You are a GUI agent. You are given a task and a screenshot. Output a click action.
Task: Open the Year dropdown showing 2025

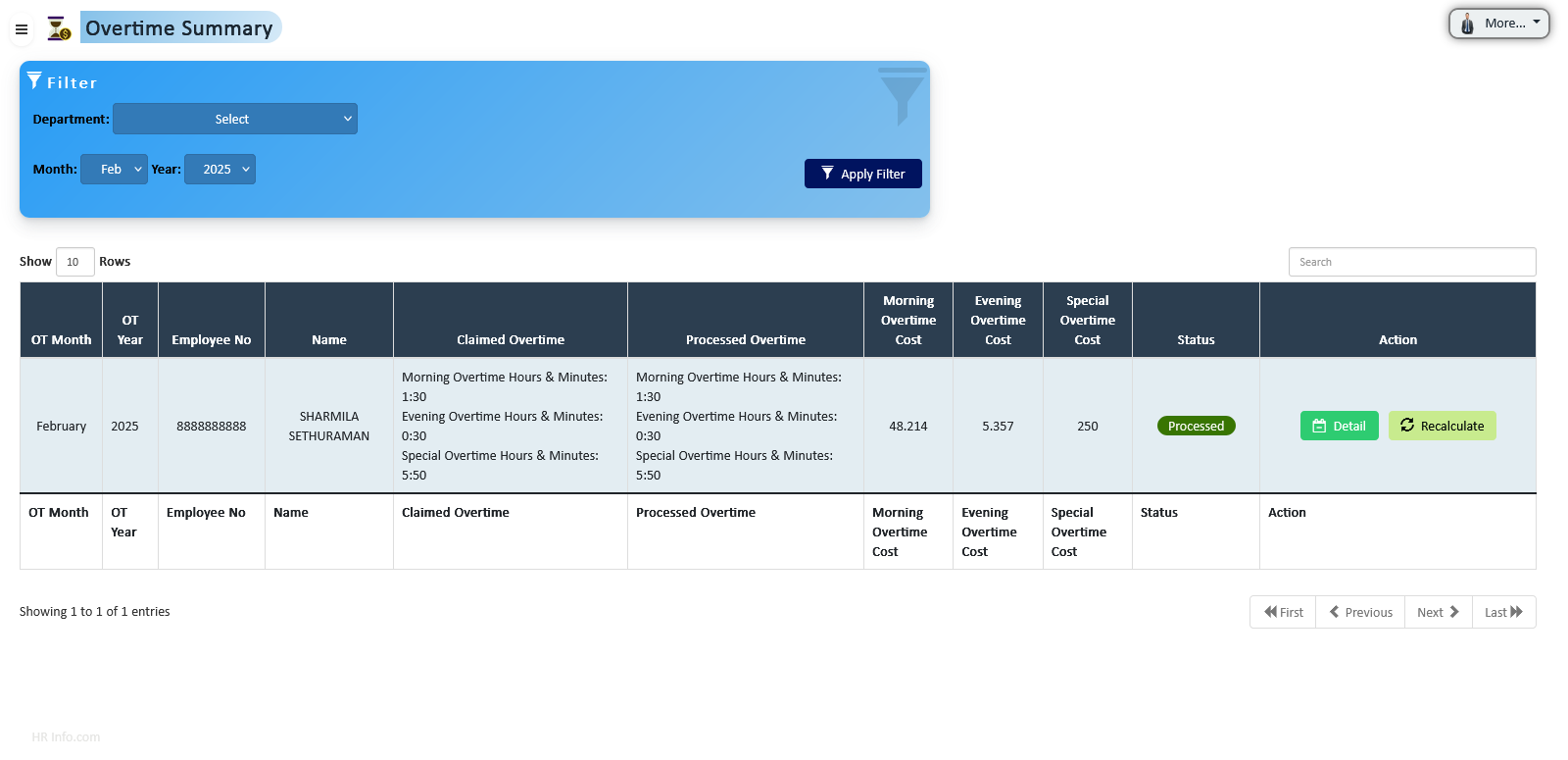220,170
